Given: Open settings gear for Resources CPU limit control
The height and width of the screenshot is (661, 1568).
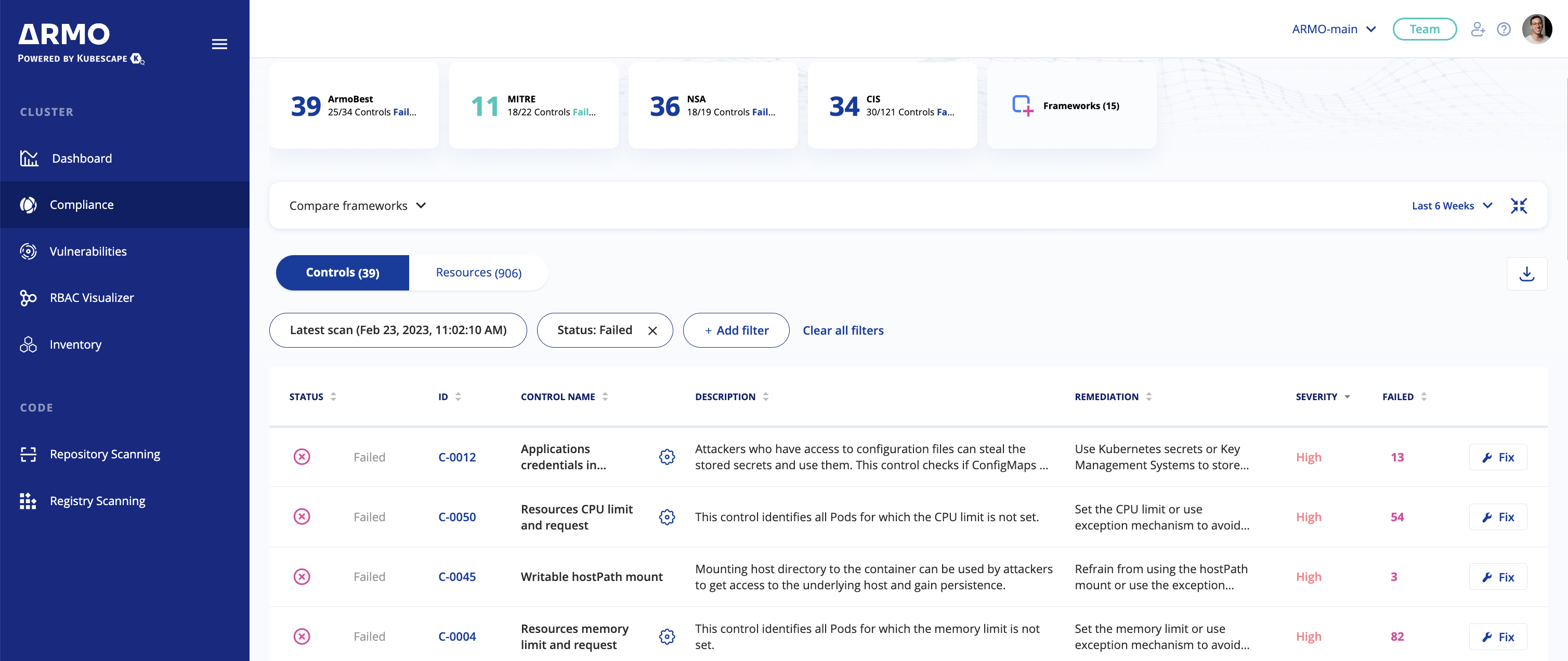Looking at the screenshot, I should pyautogui.click(x=667, y=517).
